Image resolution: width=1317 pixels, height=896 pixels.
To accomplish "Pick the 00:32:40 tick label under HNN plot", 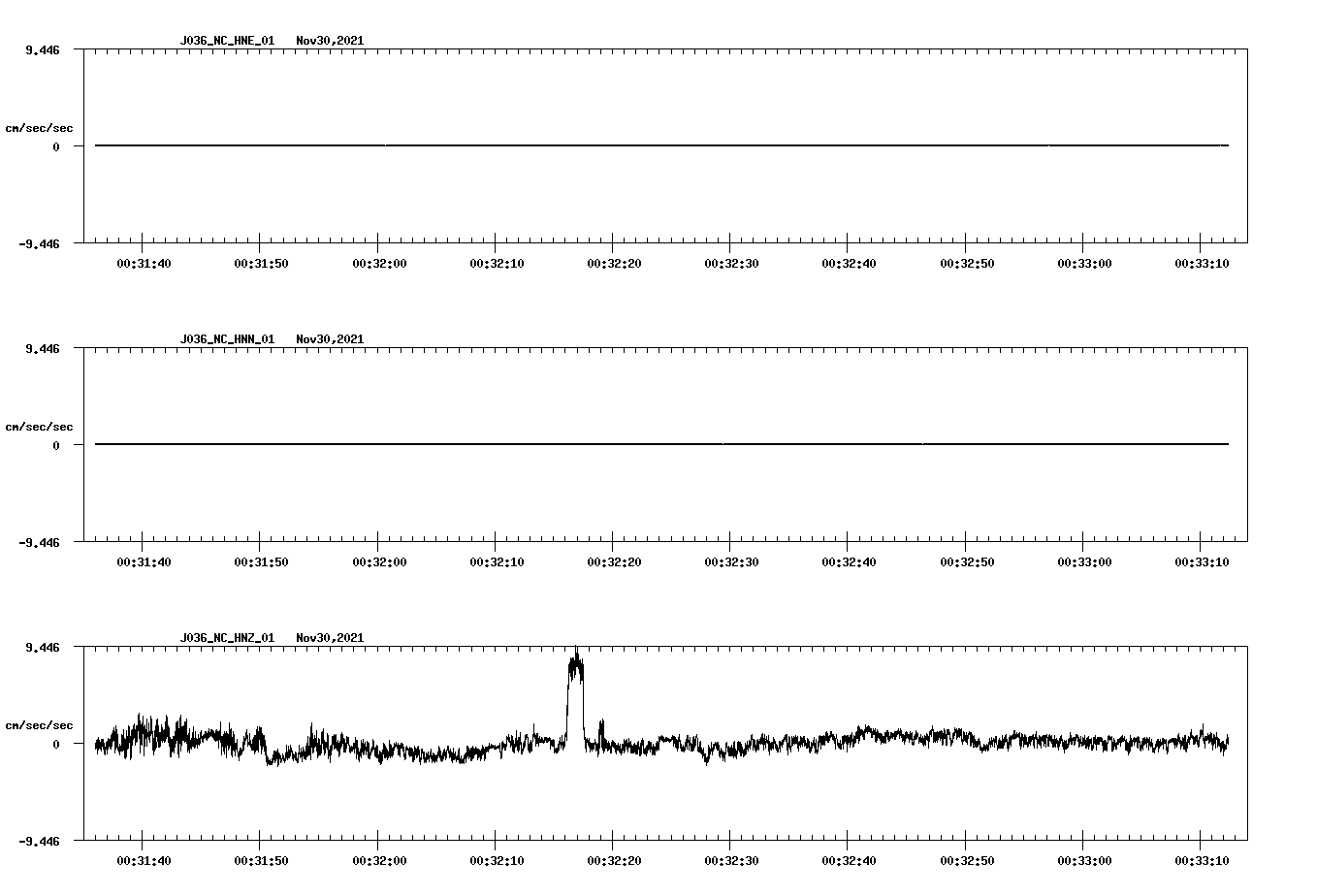I will tap(849, 561).
